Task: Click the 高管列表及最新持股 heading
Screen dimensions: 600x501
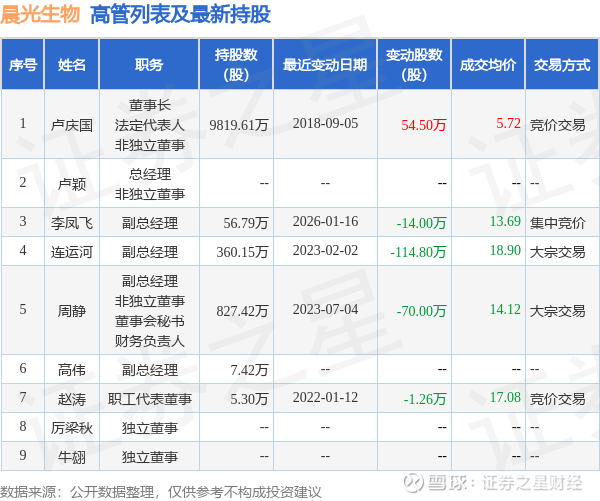Action: [x=180, y=15]
